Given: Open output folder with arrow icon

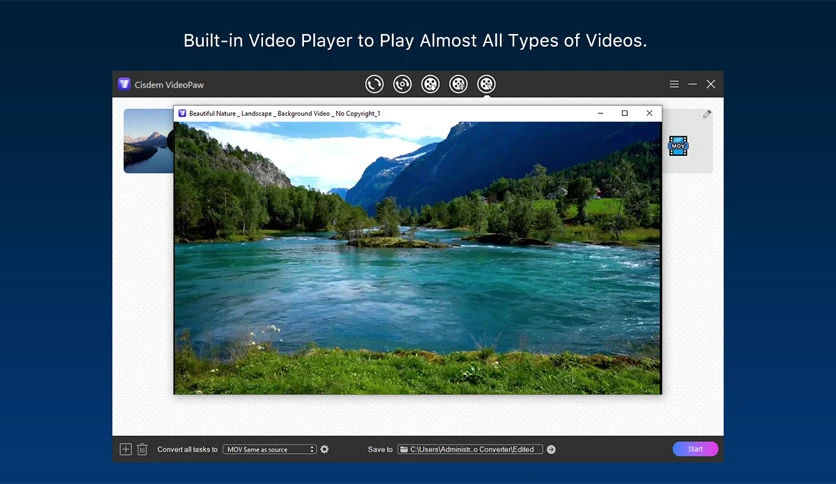Looking at the screenshot, I should click(x=551, y=449).
